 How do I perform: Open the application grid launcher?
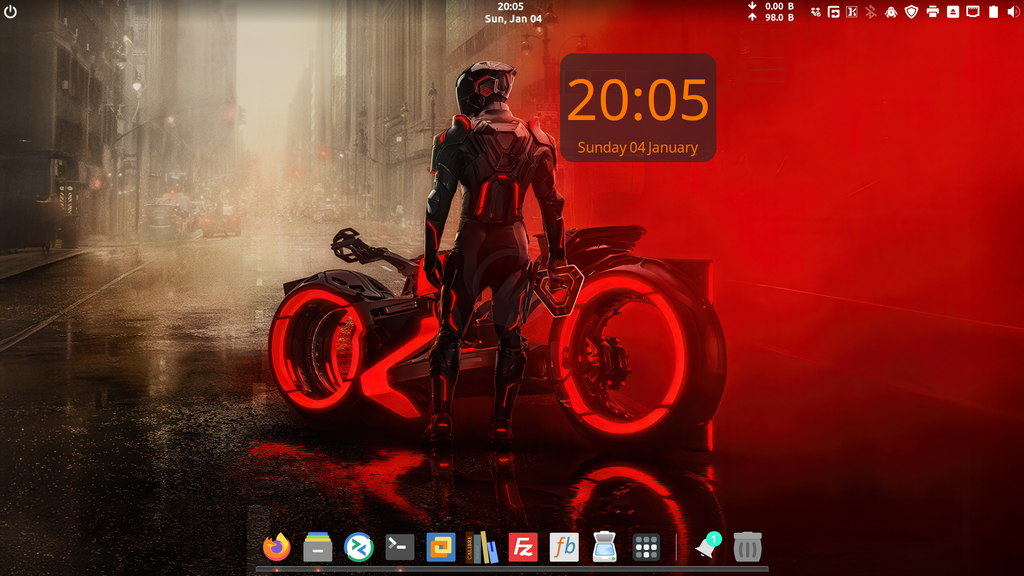(x=646, y=547)
